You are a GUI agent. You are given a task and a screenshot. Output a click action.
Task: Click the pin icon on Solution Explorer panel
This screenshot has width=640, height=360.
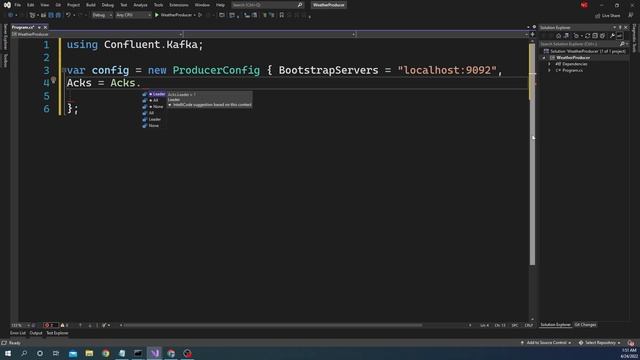coord(620,27)
